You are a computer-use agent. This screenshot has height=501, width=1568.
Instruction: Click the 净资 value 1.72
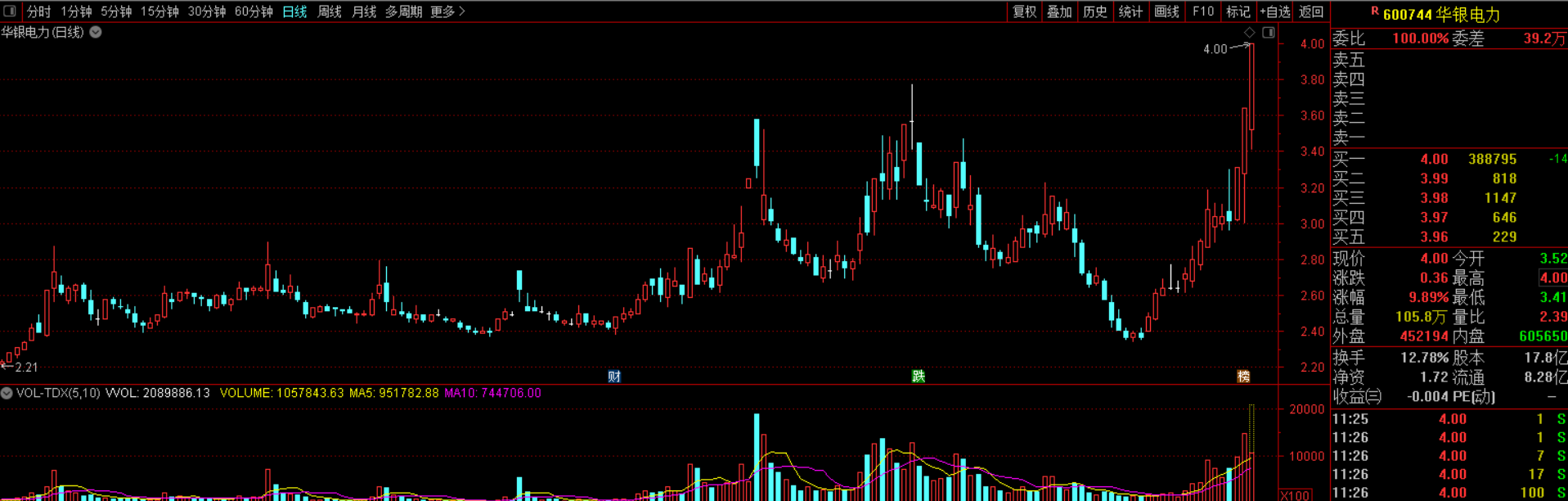tap(1434, 377)
